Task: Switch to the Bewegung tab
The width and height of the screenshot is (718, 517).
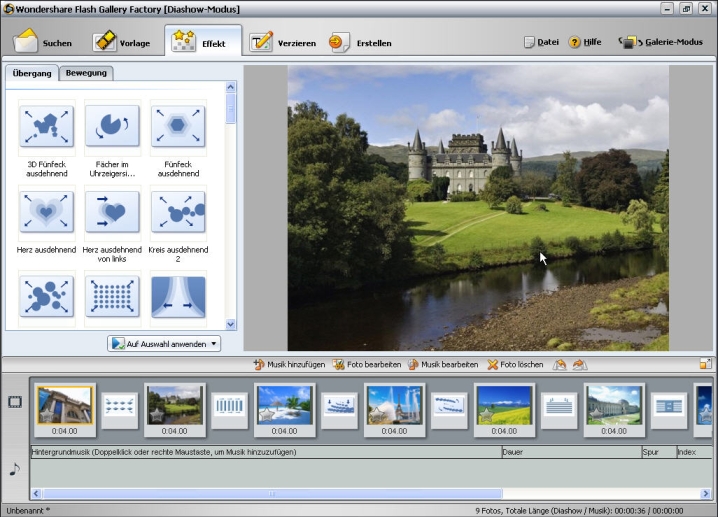Action: 87,73
